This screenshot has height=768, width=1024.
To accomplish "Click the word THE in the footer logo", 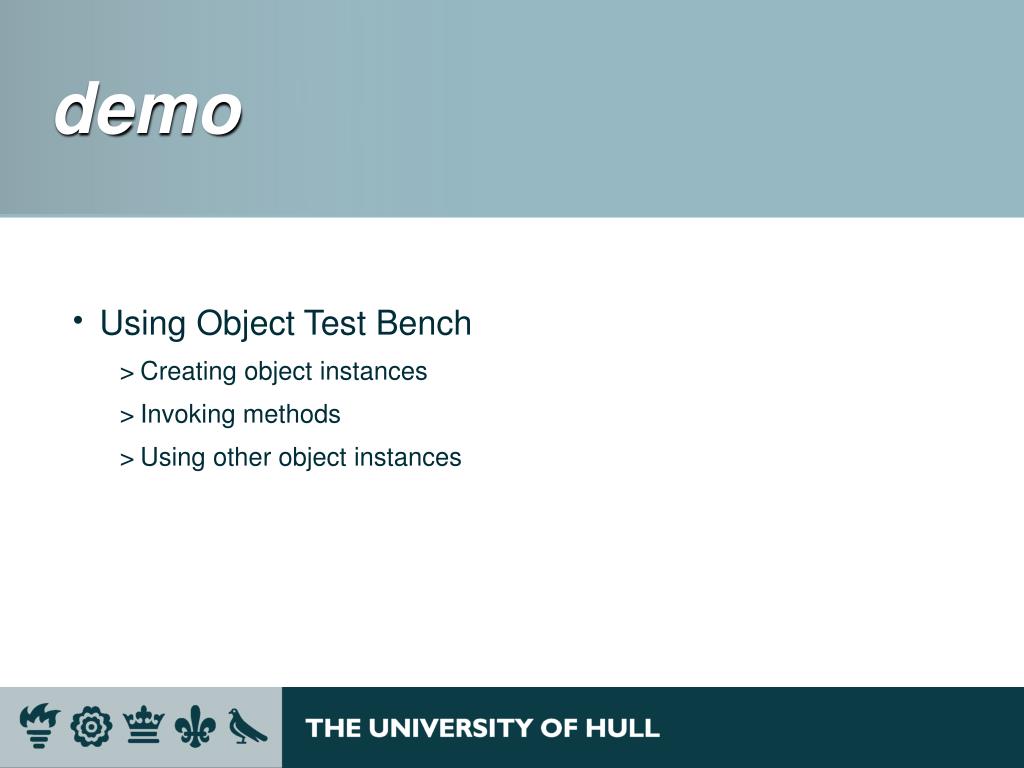I will point(333,728).
